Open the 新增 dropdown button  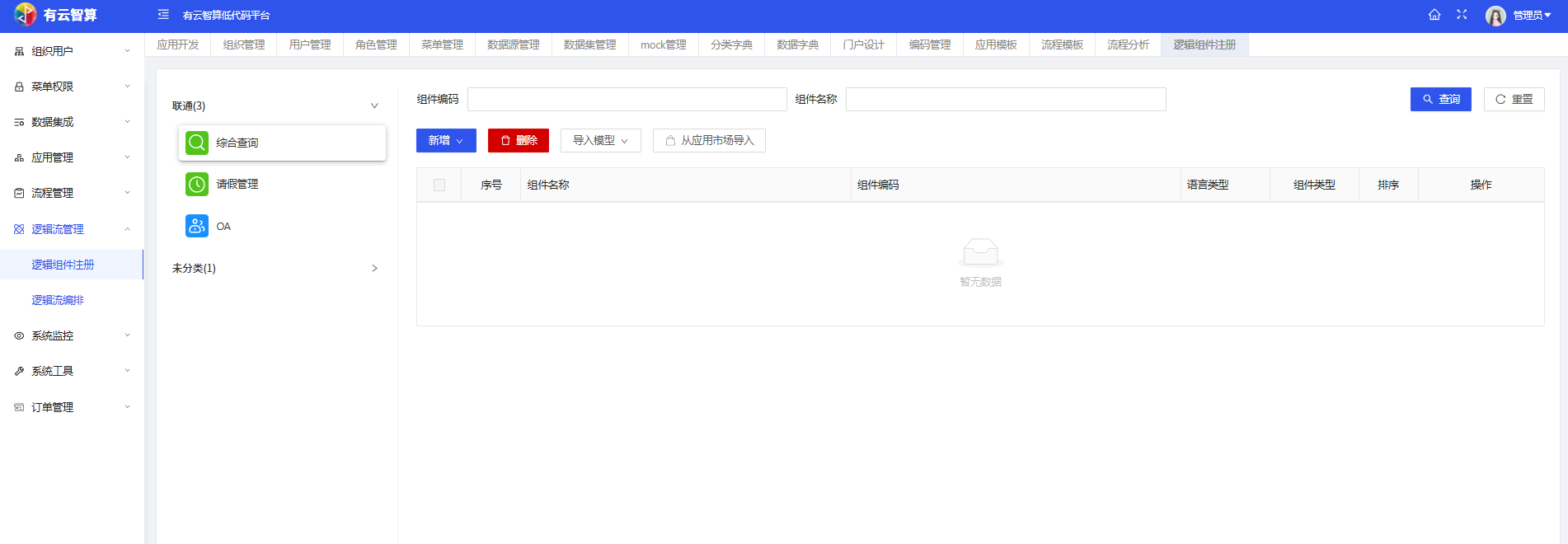(x=446, y=141)
